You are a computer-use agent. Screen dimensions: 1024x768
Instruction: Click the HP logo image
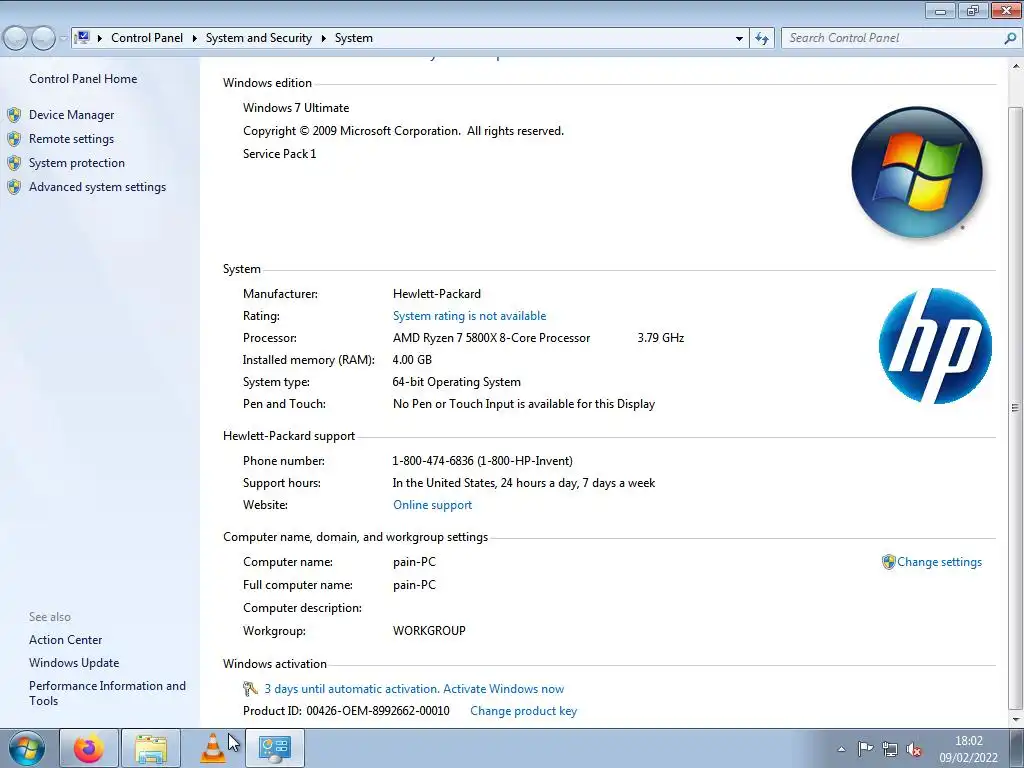pyautogui.click(x=935, y=346)
